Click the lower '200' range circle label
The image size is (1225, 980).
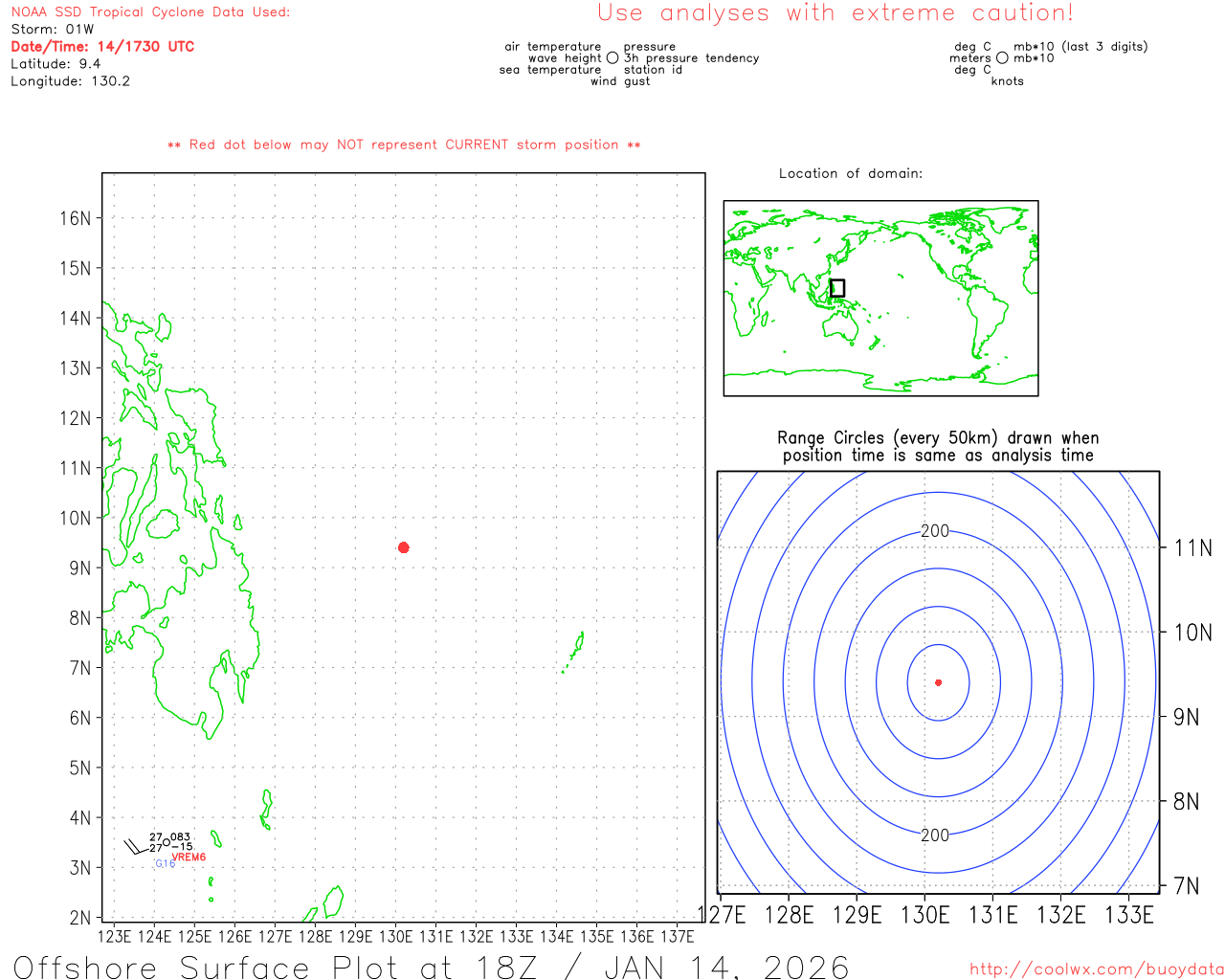935,835
